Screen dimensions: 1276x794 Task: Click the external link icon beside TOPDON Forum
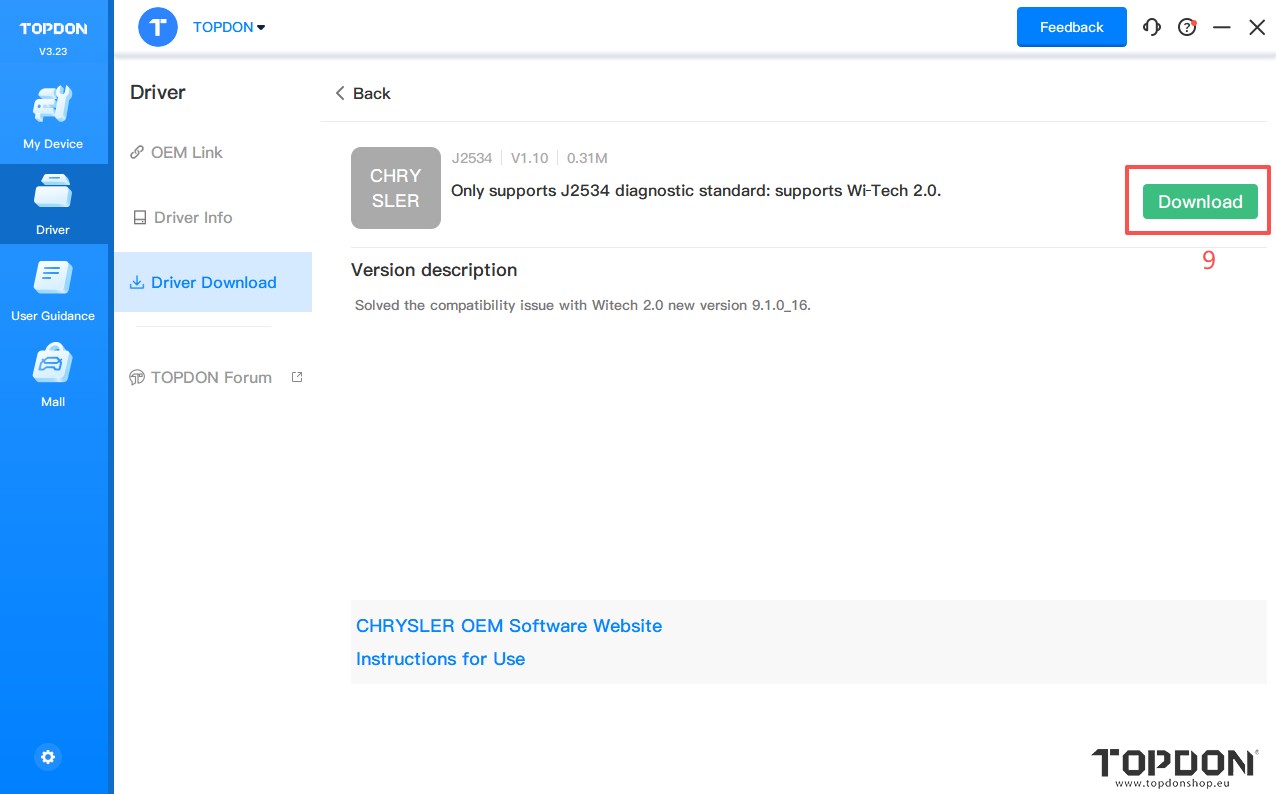pos(297,377)
